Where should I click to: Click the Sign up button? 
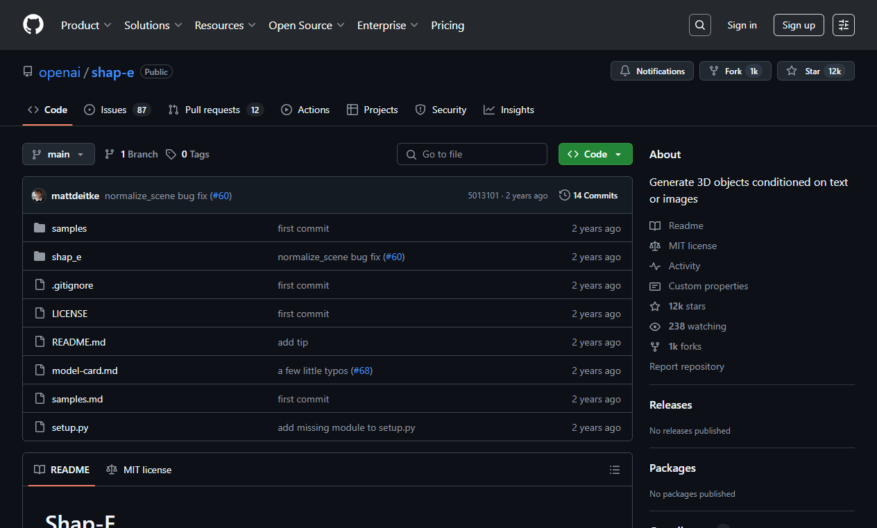point(798,25)
